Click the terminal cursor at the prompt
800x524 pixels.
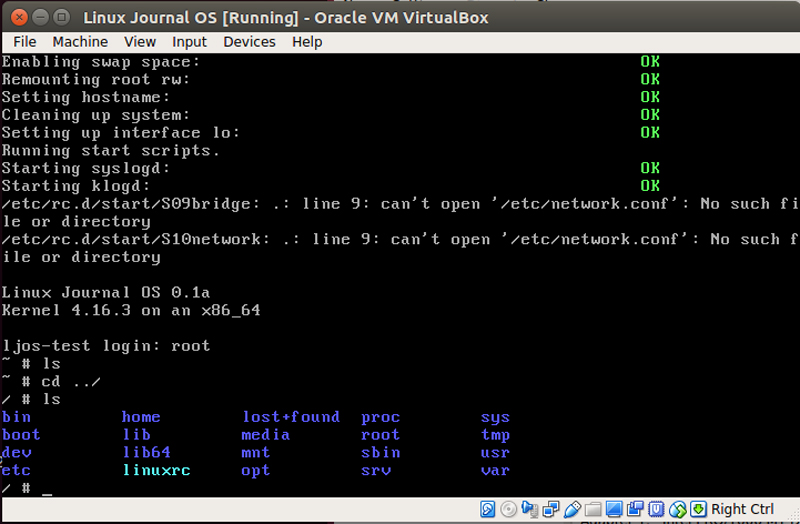coord(47,493)
